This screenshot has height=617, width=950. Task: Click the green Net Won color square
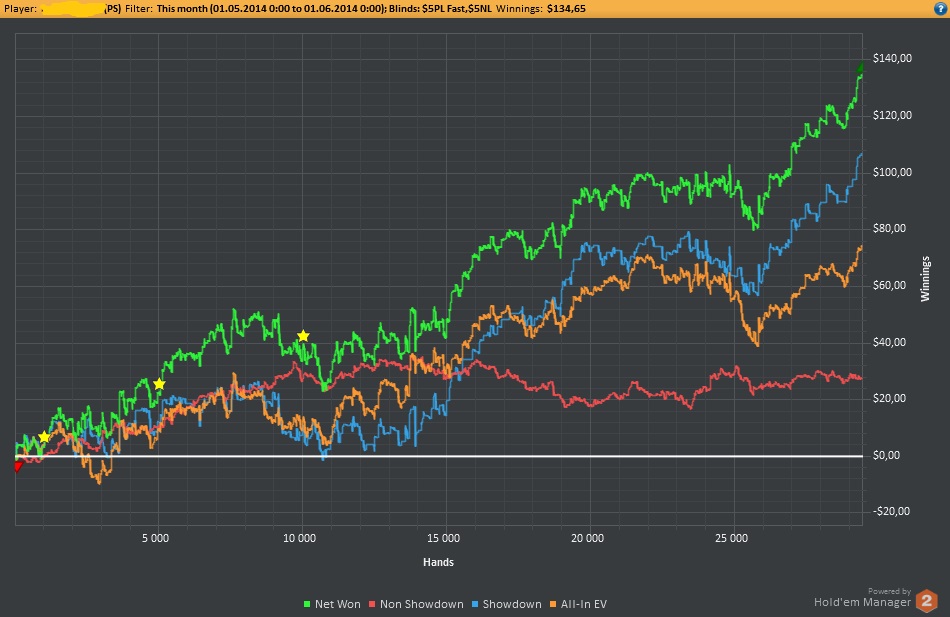point(307,604)
